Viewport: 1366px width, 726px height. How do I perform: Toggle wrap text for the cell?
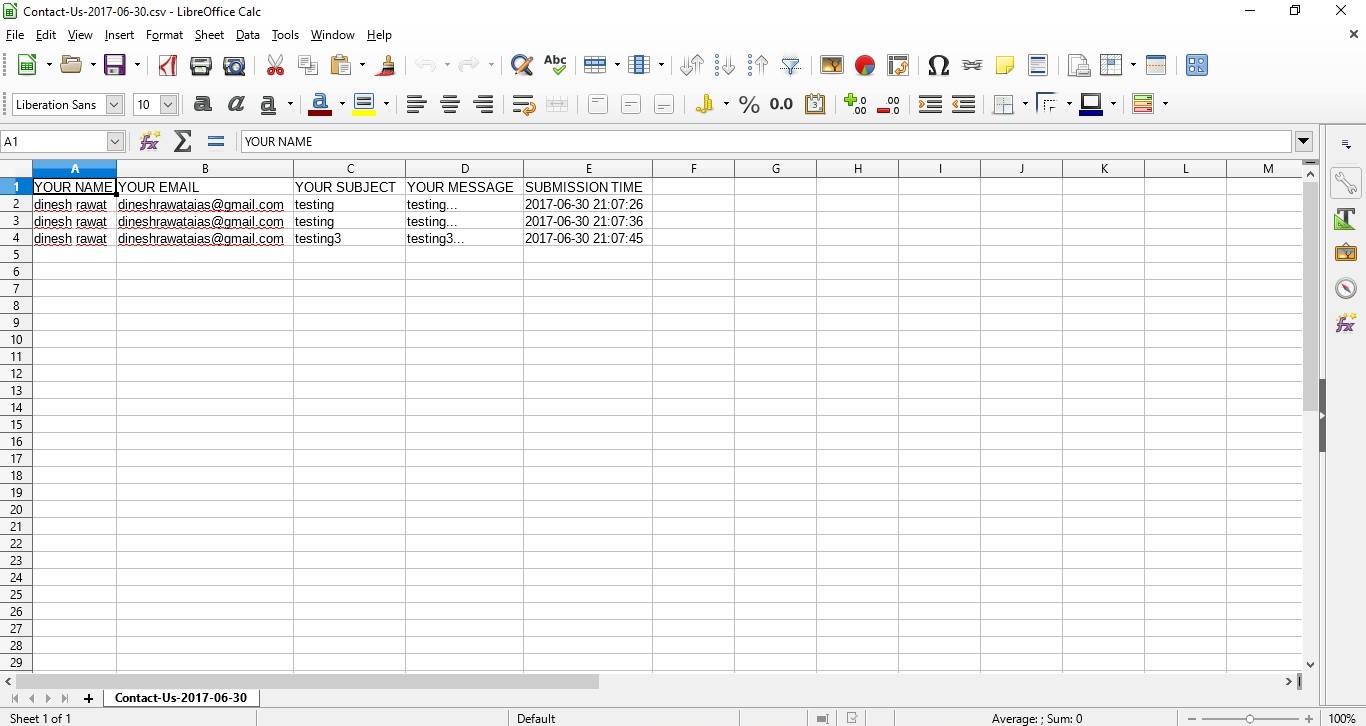tap(523, 104)
